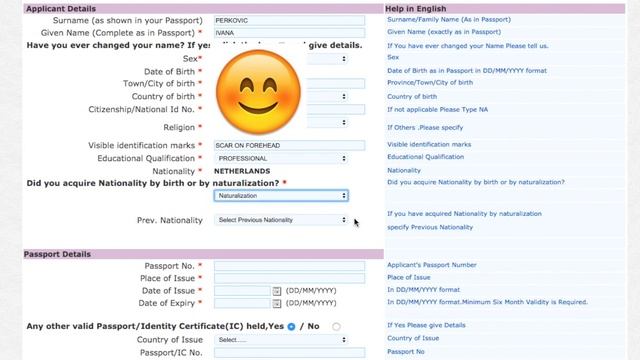Click the Town/City of birth field
Viewport: 640px width, 360px height.
click(x=336, y=84)
